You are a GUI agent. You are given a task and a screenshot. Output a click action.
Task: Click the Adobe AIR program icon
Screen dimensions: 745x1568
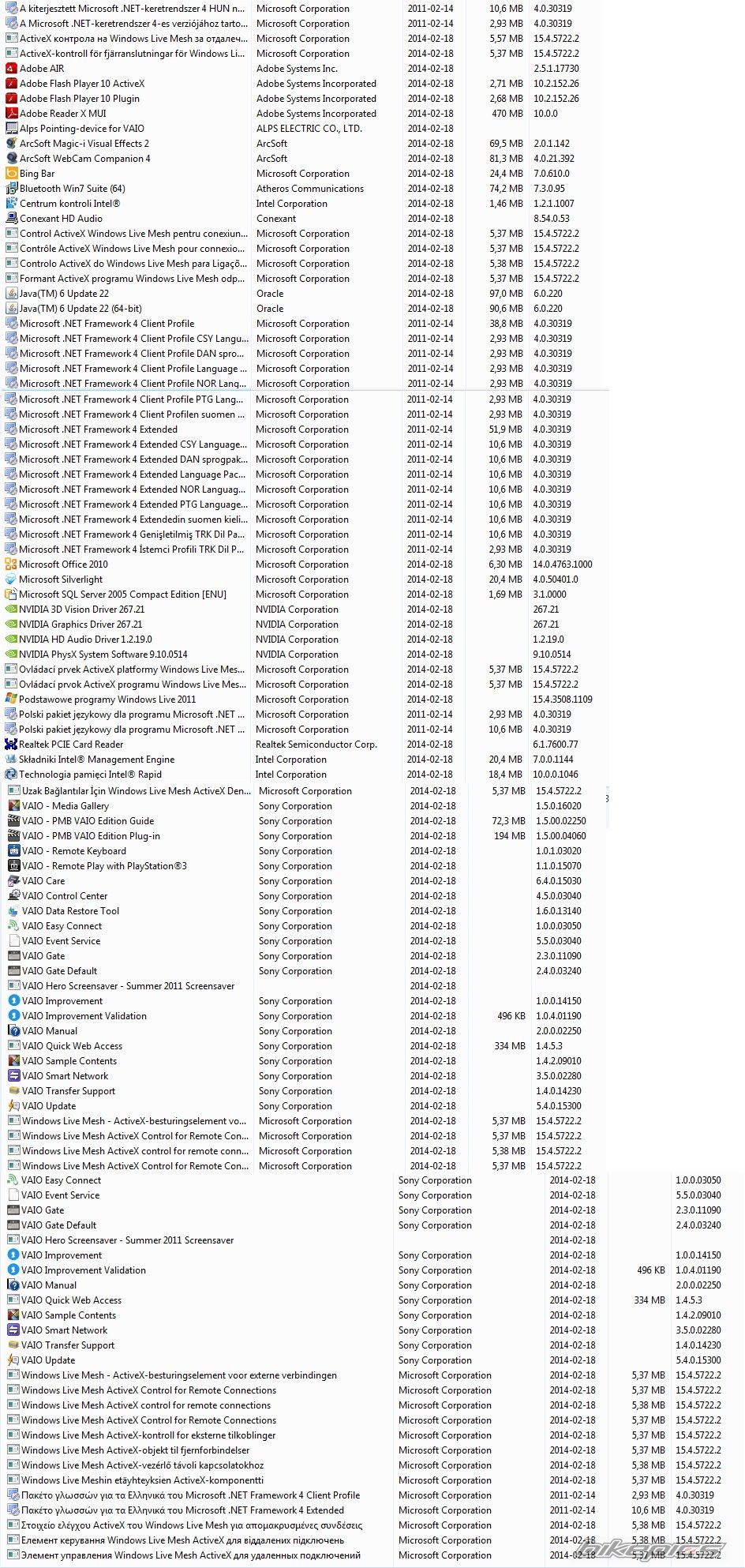(12, 69)
